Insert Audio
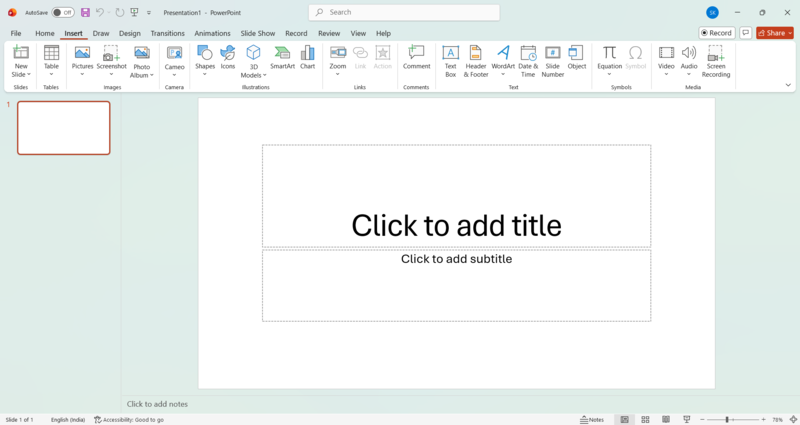Image resolution: width=800 pixels, height=425 pixels. click(689, 61)
